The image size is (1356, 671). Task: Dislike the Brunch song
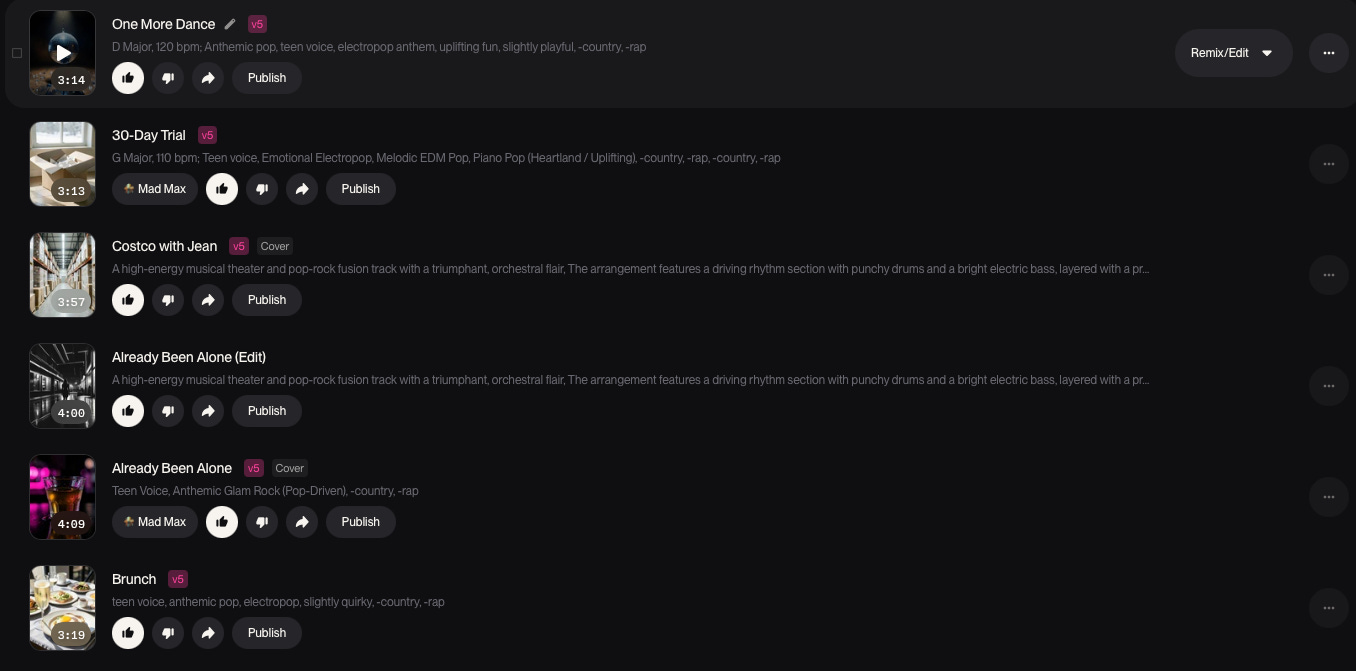point(168,633)
